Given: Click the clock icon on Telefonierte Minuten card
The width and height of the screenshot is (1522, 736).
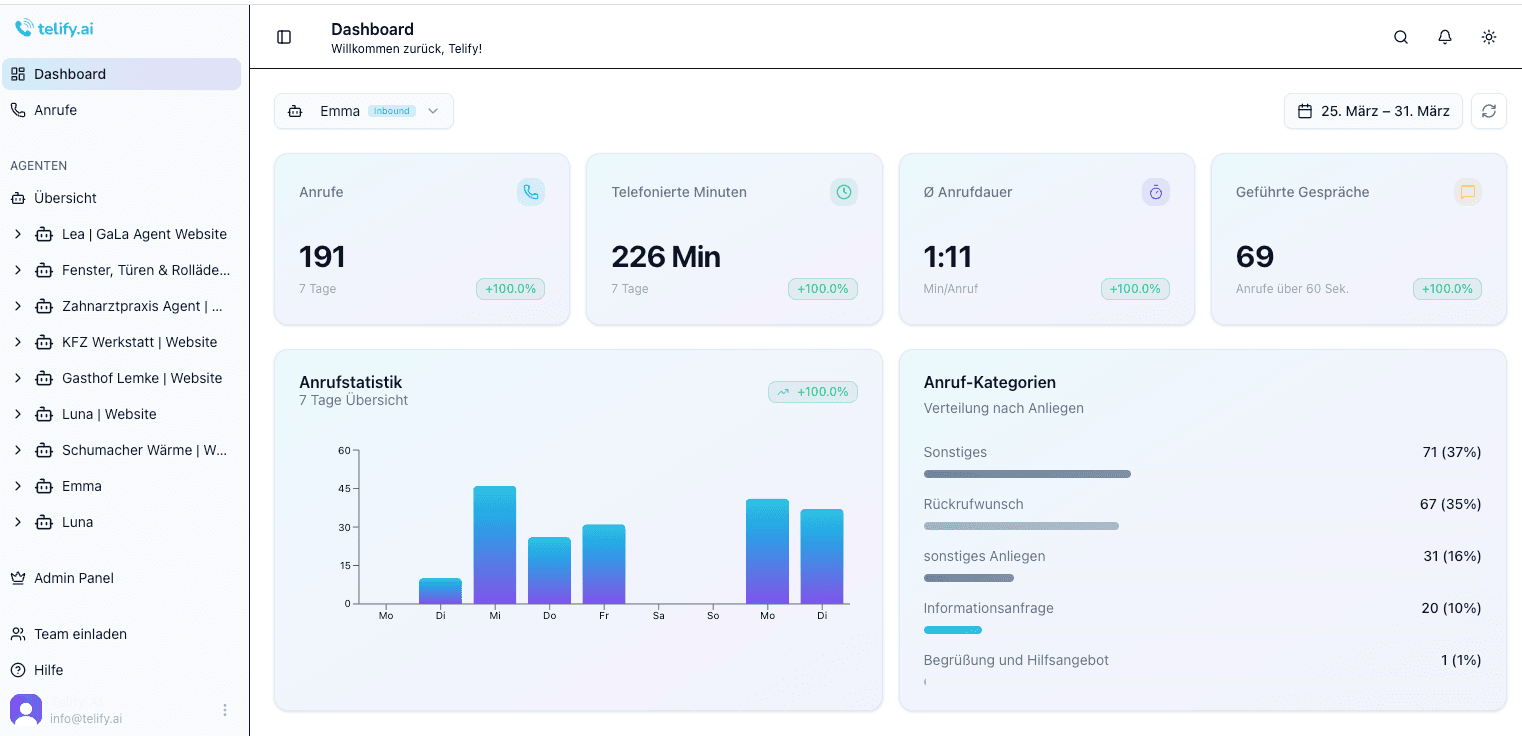Looking at the screenshot, I should tap(843, 191).
